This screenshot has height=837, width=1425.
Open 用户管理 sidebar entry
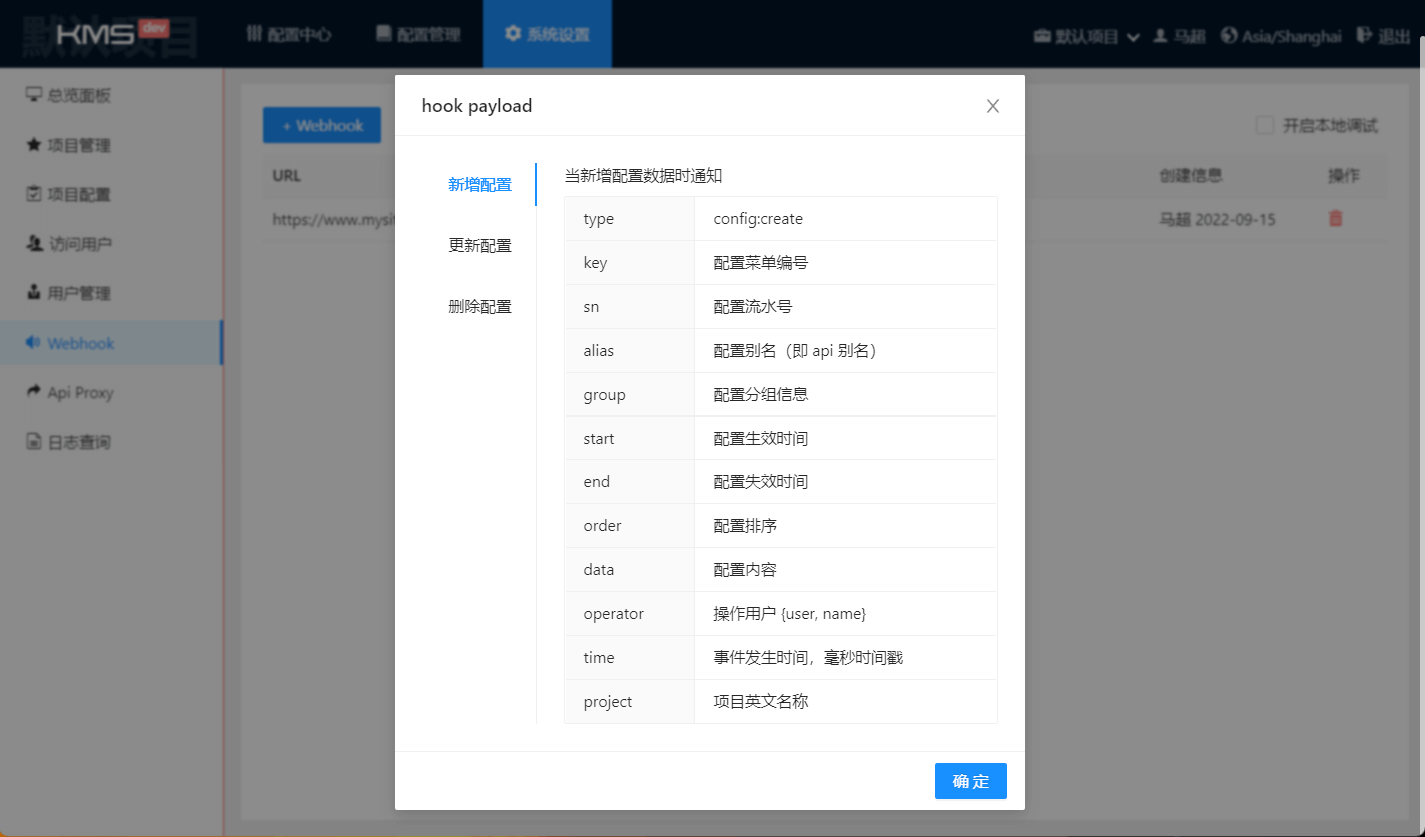(x=79, y=294)
